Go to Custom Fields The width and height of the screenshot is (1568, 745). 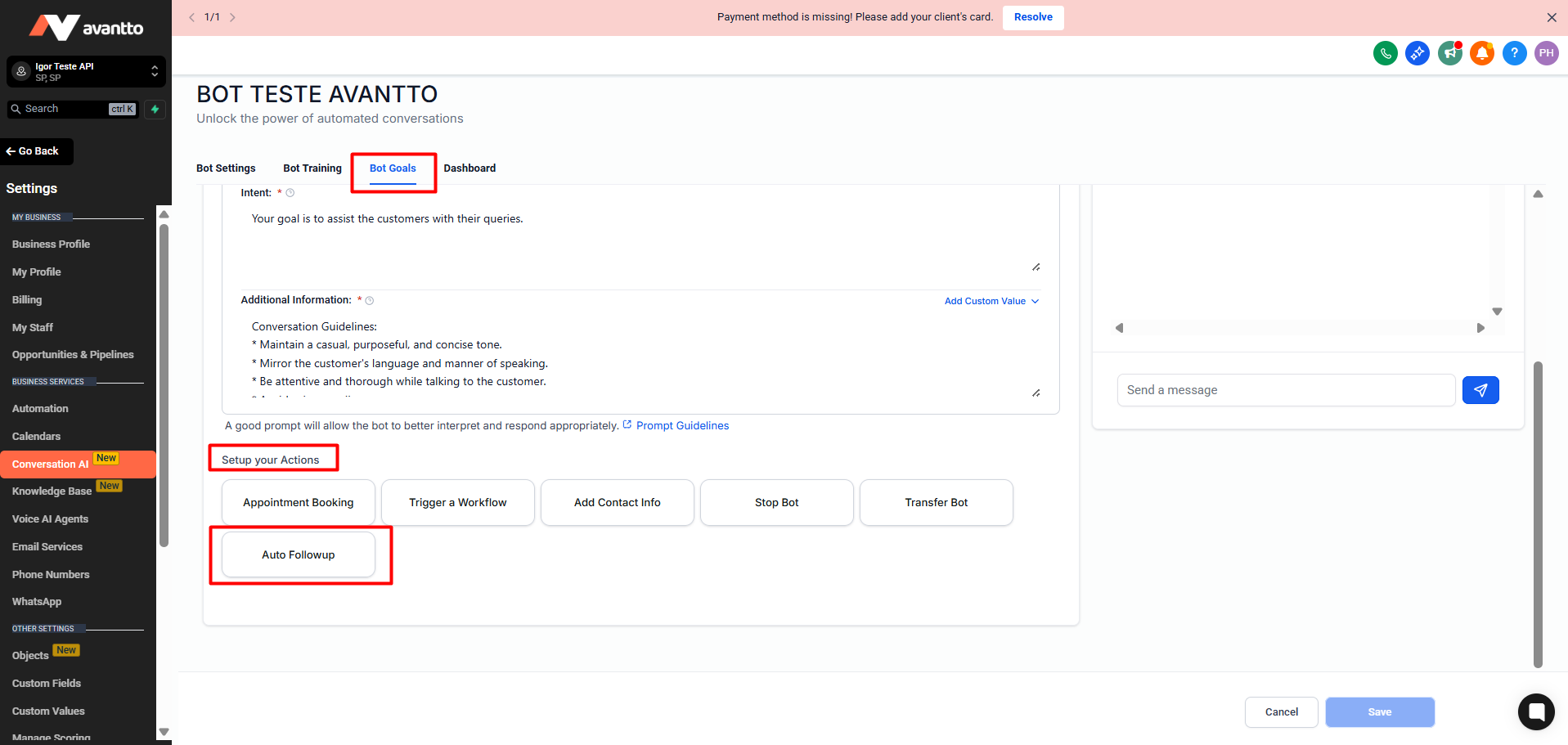point(47,684)
